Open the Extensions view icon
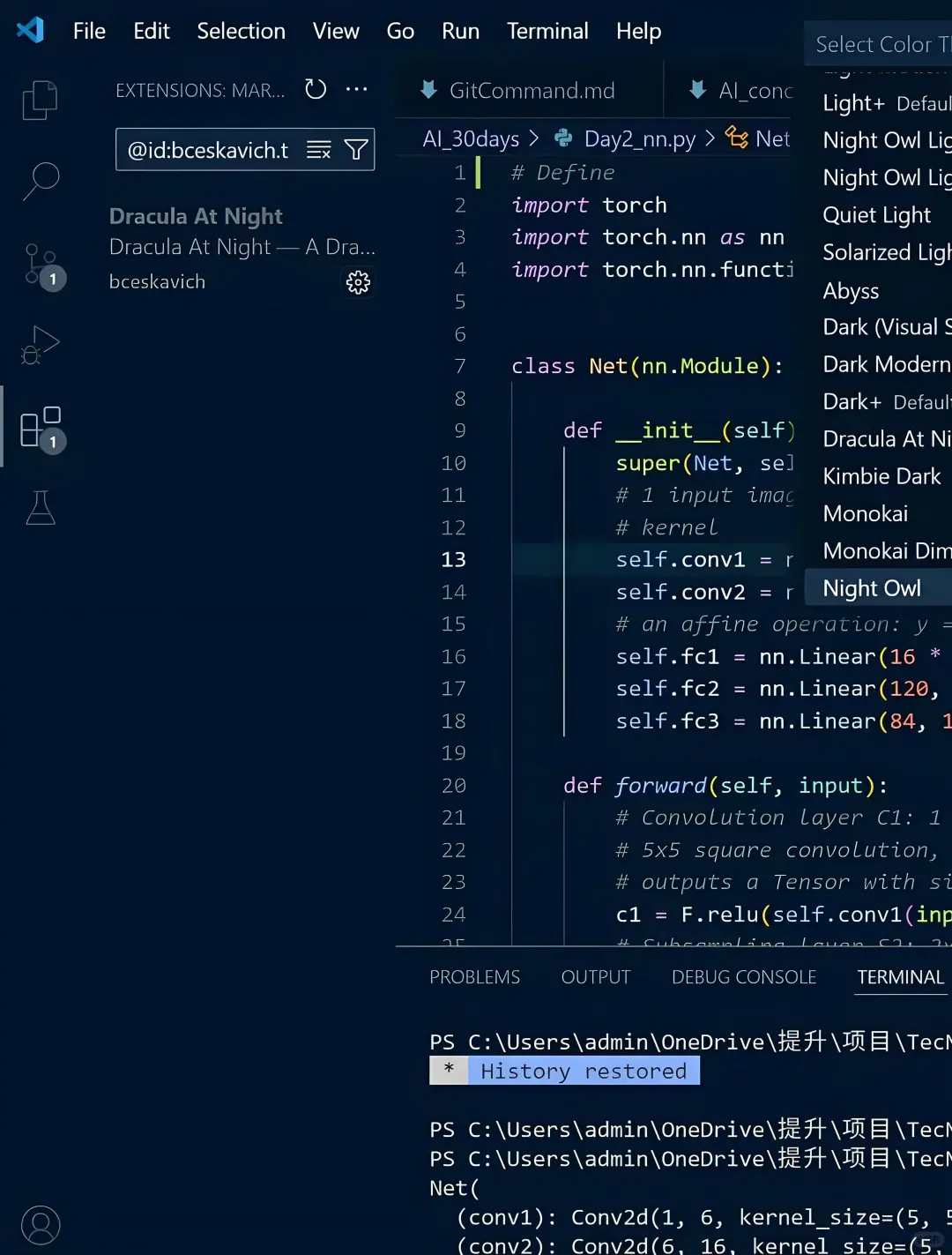Image resolution: width=952 pixels, height=1255 pixels. point(41,428)
